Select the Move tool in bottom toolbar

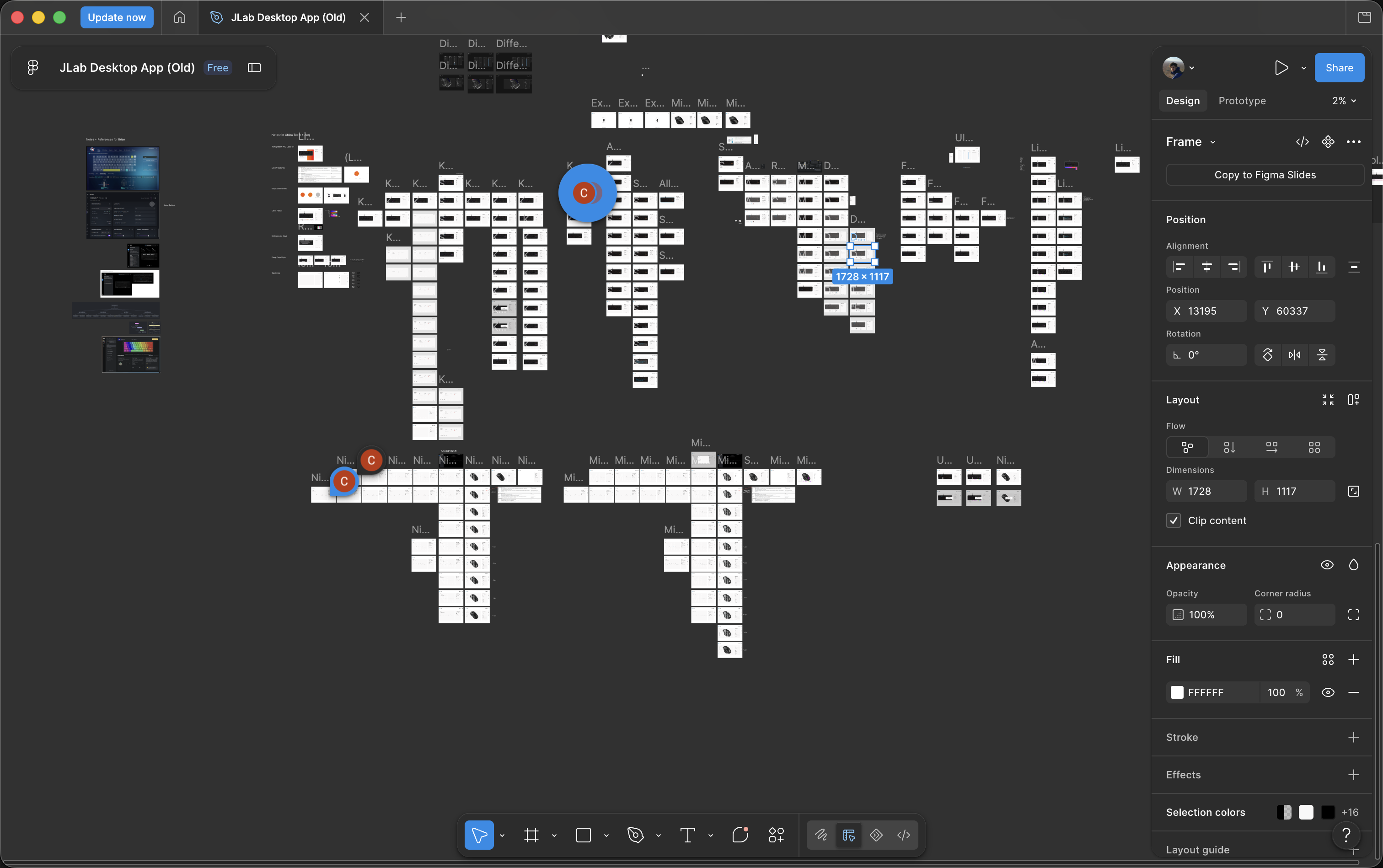[479, 835]
